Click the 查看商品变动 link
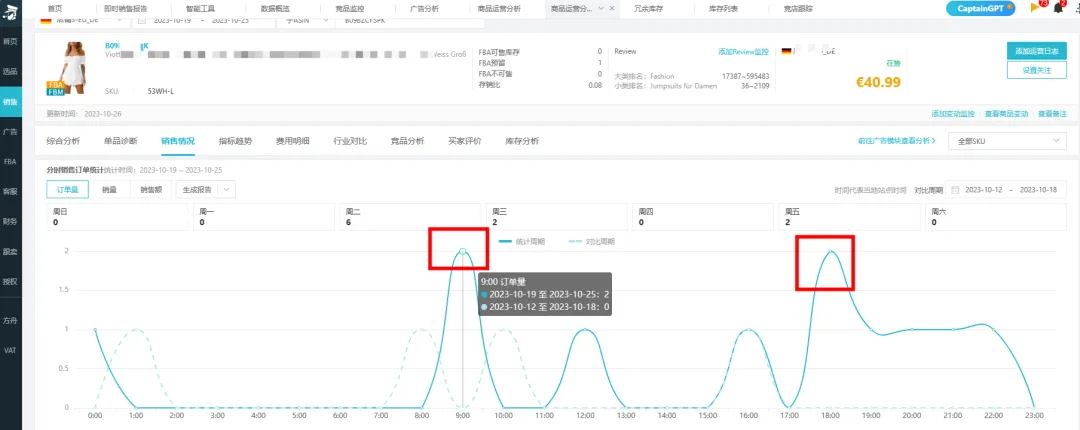This screenshot has height=430, width=1080. tap(1006, 114)
